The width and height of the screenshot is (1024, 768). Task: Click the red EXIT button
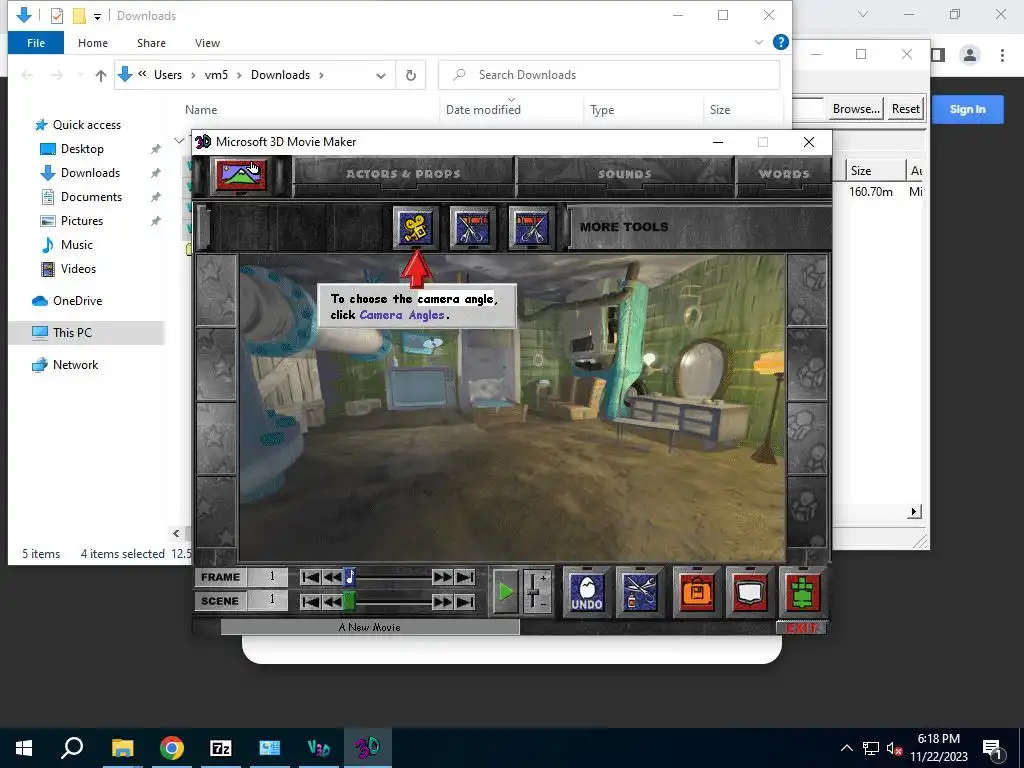[x=801, y=628]
